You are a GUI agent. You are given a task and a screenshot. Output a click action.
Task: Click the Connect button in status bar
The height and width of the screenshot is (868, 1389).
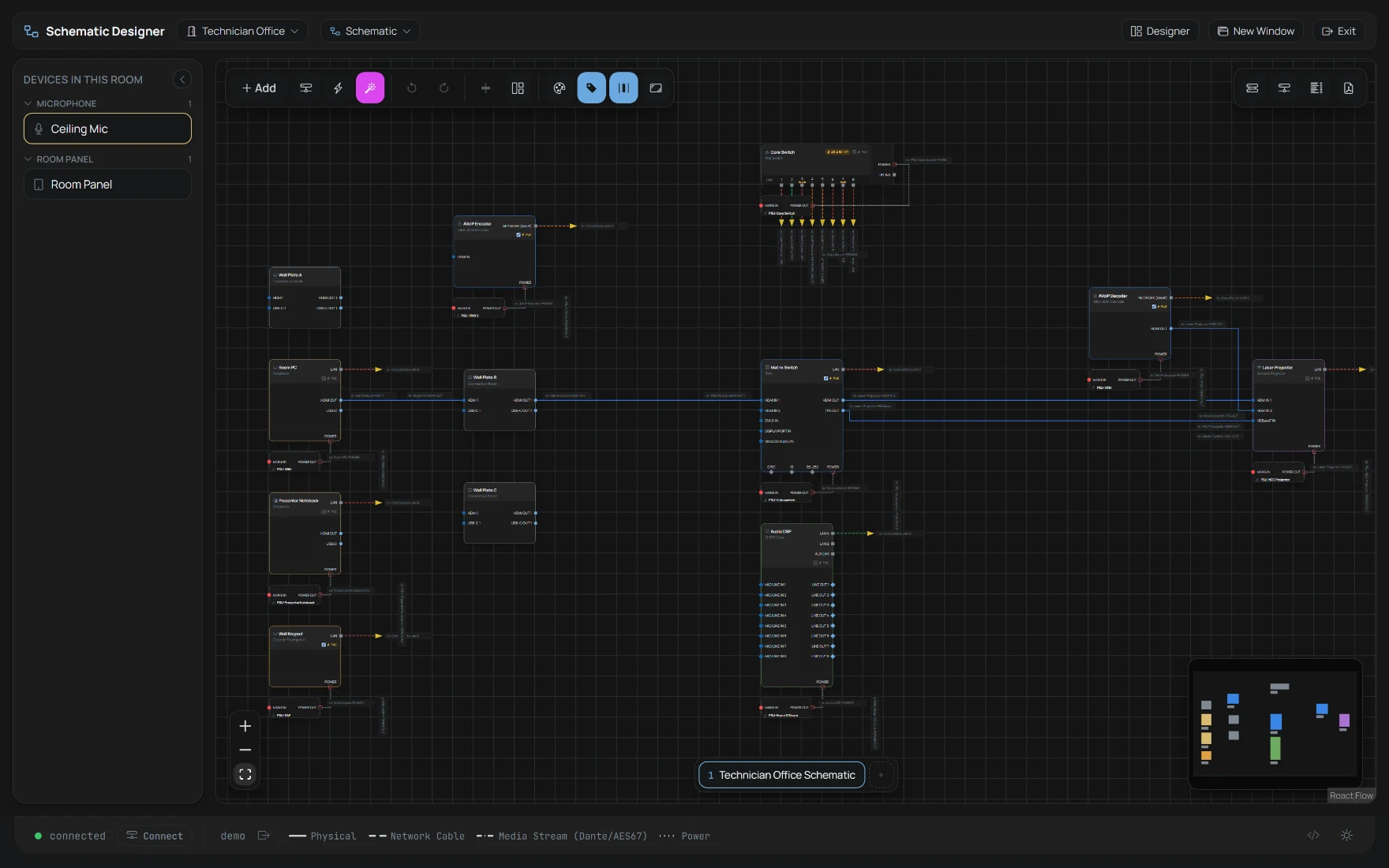155,836
